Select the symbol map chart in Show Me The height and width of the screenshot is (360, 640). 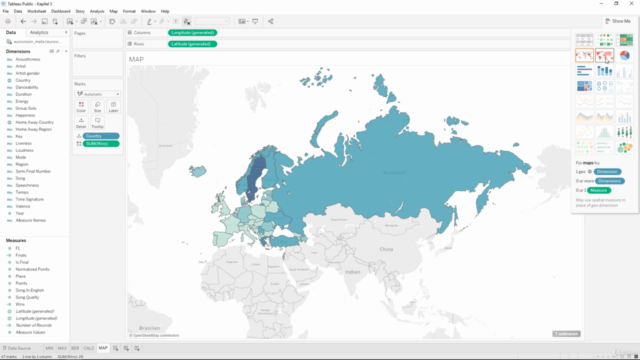584,55
